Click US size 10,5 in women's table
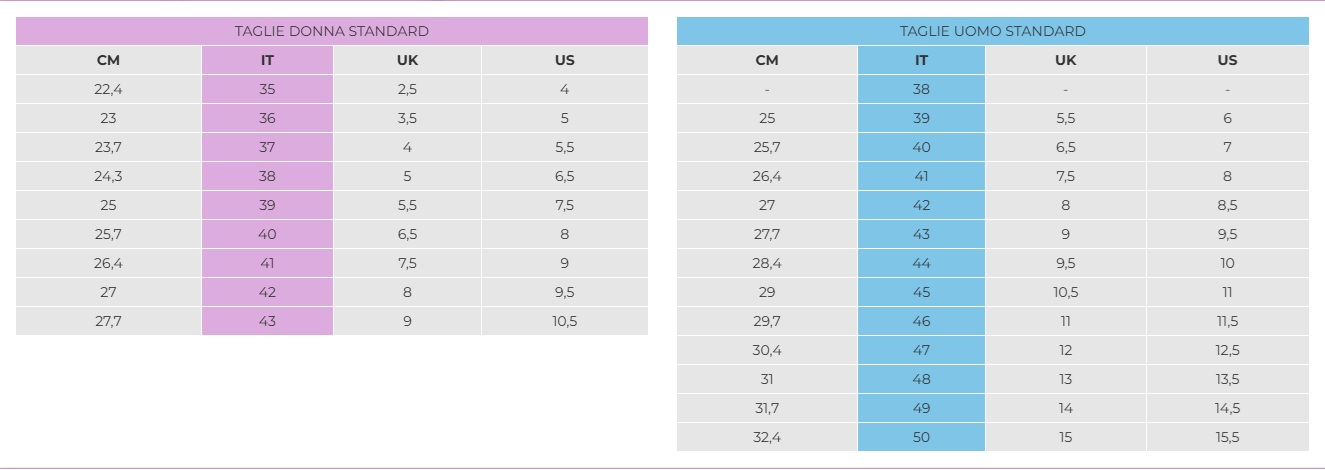 tap(564, 321)
